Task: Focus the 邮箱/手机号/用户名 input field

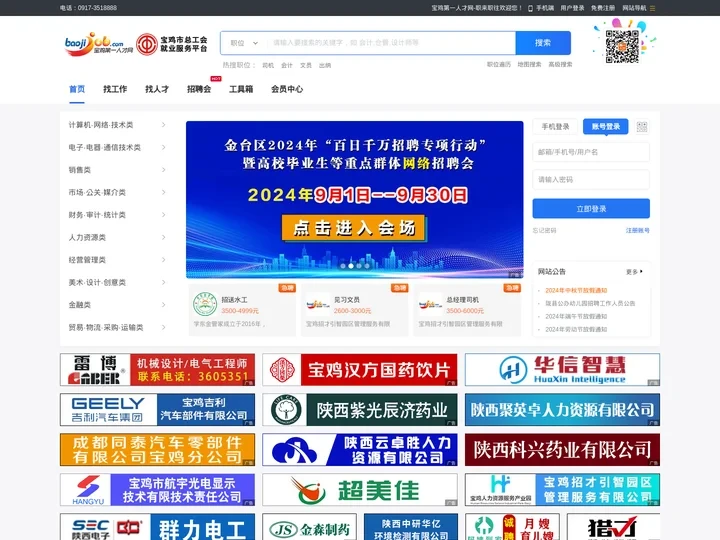Action: pos(591,152)
